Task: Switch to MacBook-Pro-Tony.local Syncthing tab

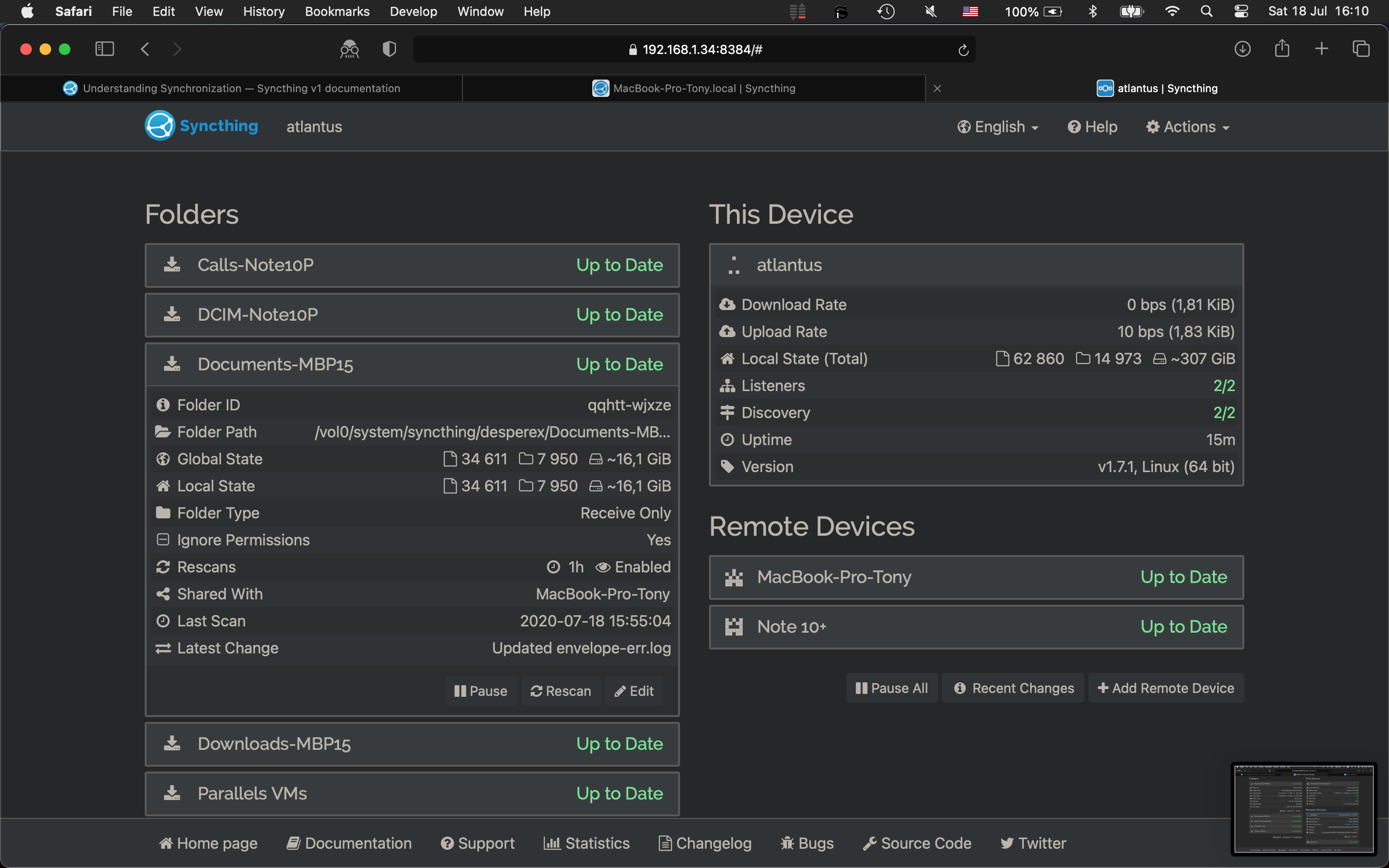Action: click(x=694, y=88)
